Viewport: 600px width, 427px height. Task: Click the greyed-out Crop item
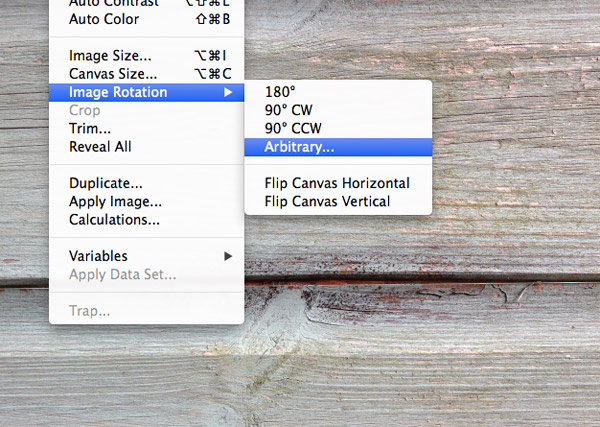(x=84, y=110)
